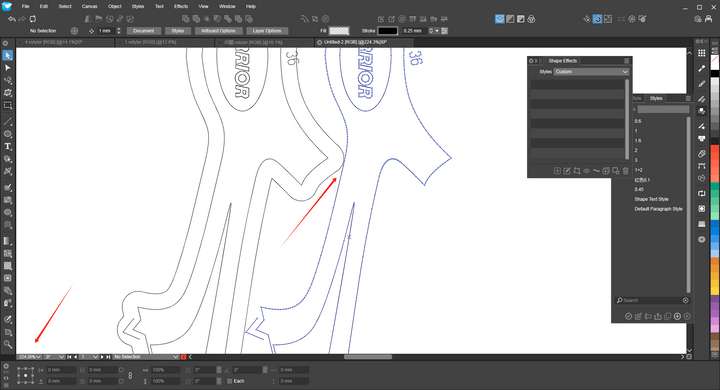Click the eraser icon in right sidebar
720x390 pixels.
click(702, 153)
